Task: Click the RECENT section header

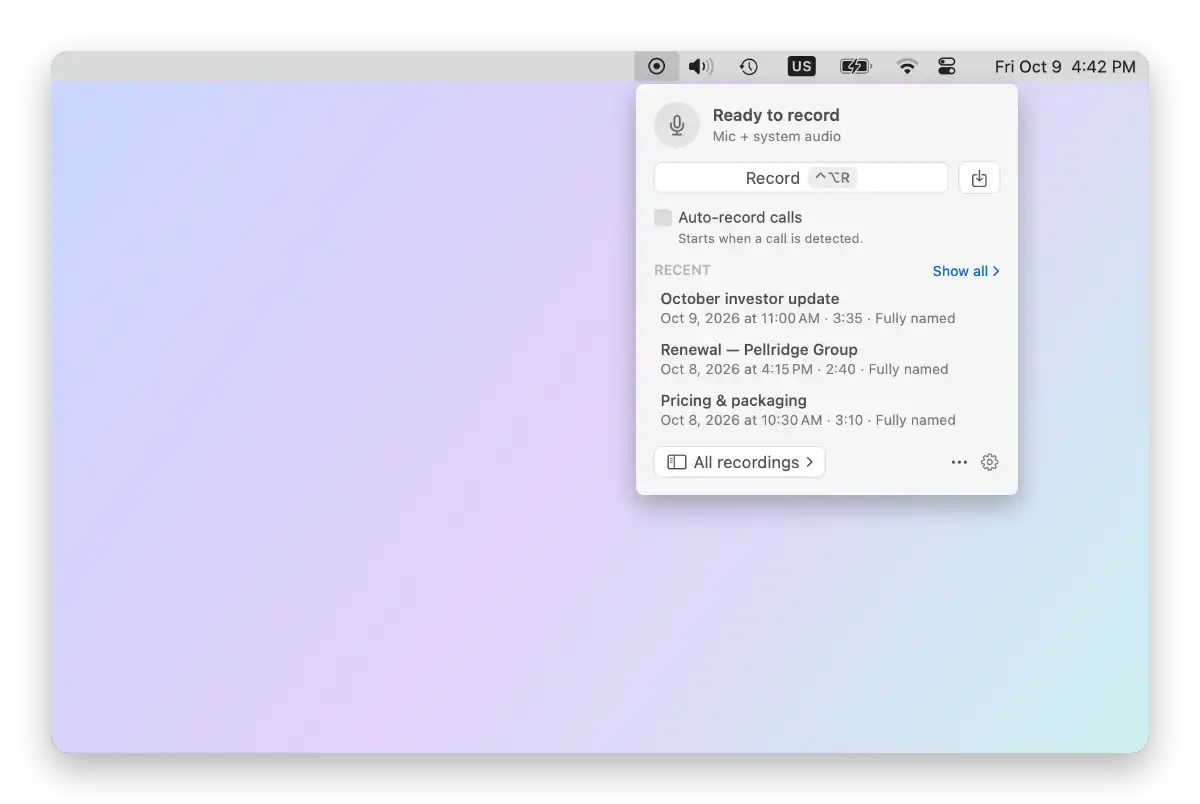Action: click(x=682, y=270)
